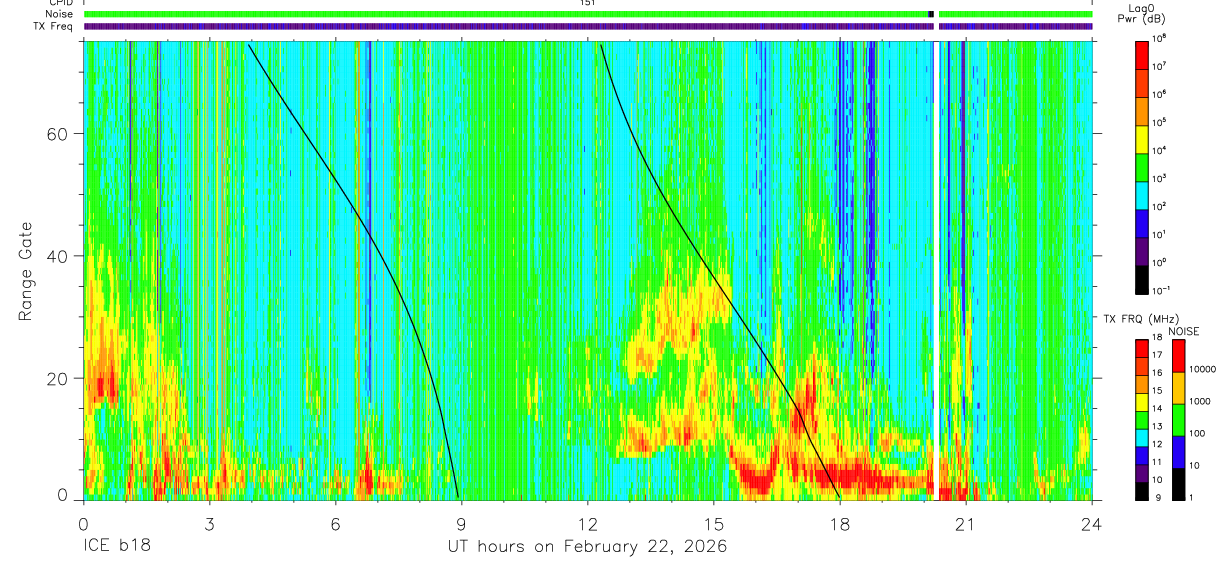Click the '9' label on TX FRQ colorbar
Image resolution: width=1228 pixels, height=567 pixels.
pos(1156,498)
